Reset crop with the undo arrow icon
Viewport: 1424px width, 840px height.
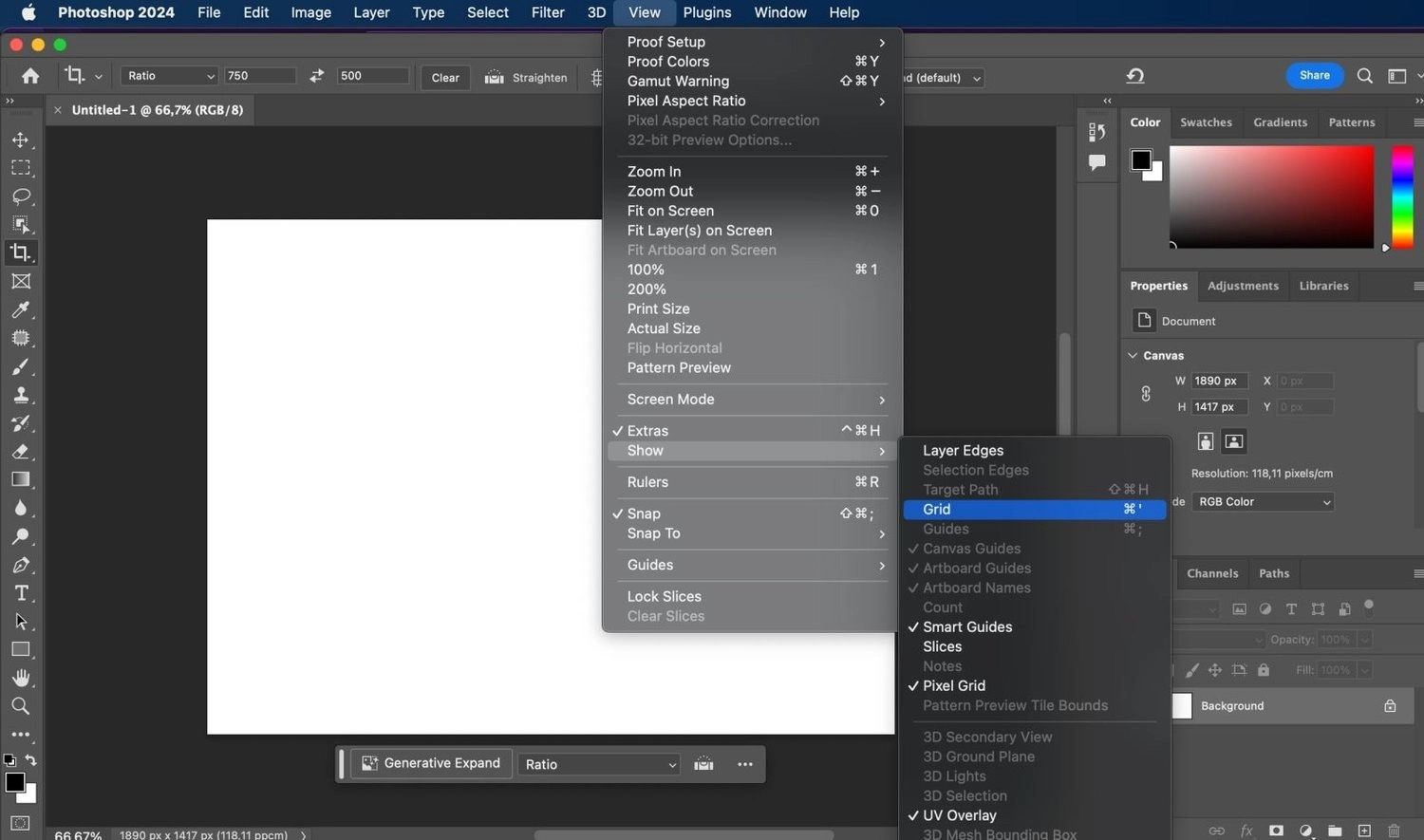(1135, 76)
